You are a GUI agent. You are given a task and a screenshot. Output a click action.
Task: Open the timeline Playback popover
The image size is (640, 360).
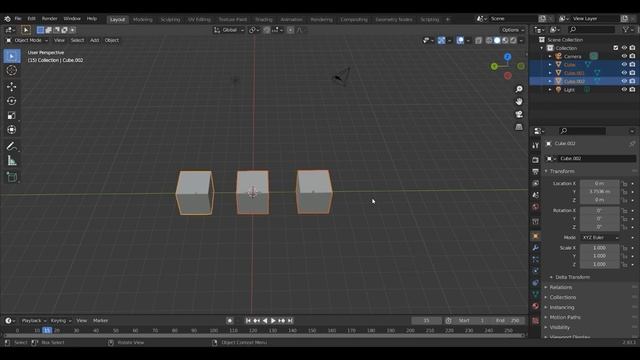33,321
